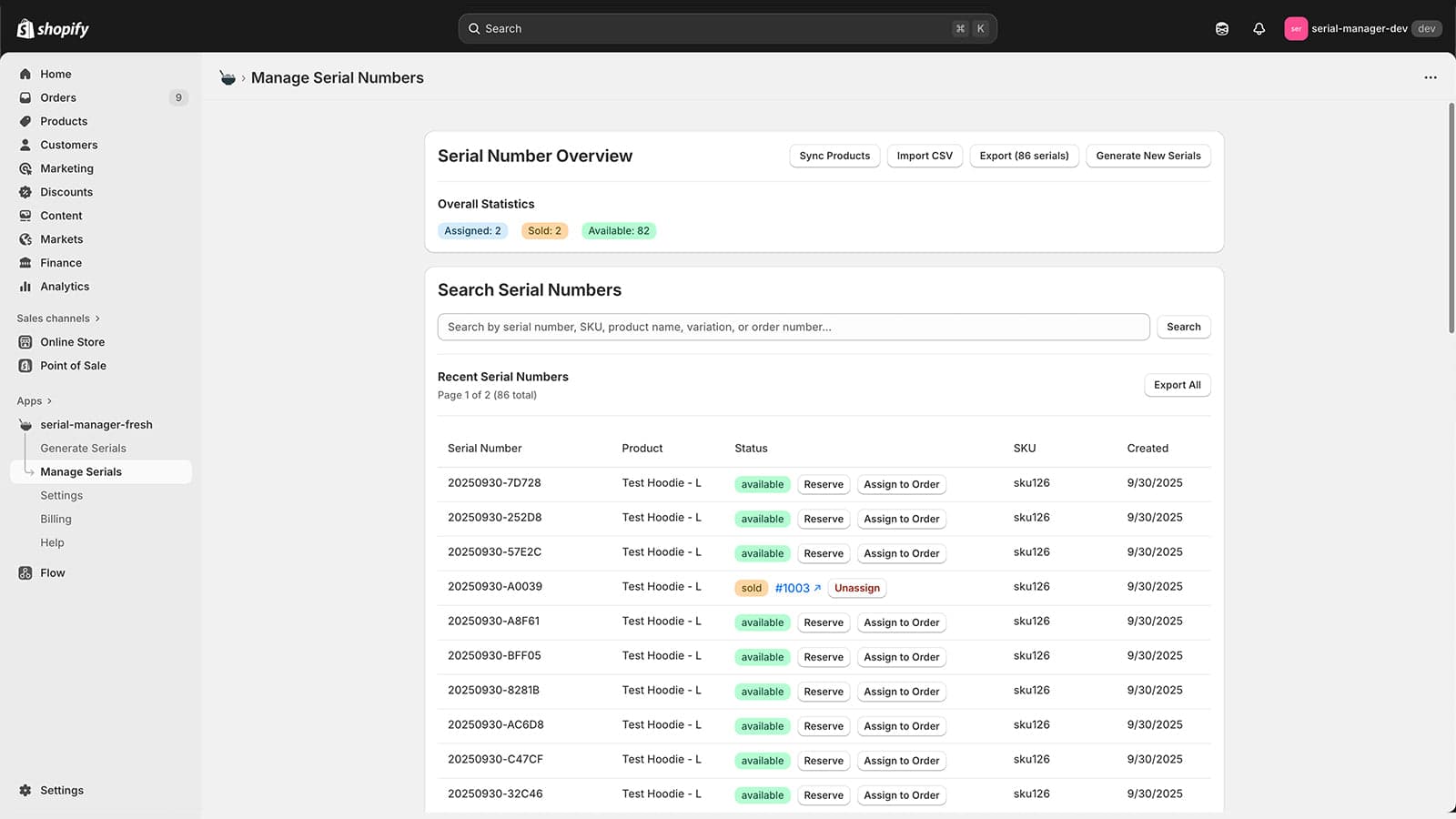This screenshot has width=1456, height=819.
Task: Click the Settings gear icon at bottom
Action: coord(25,791)
